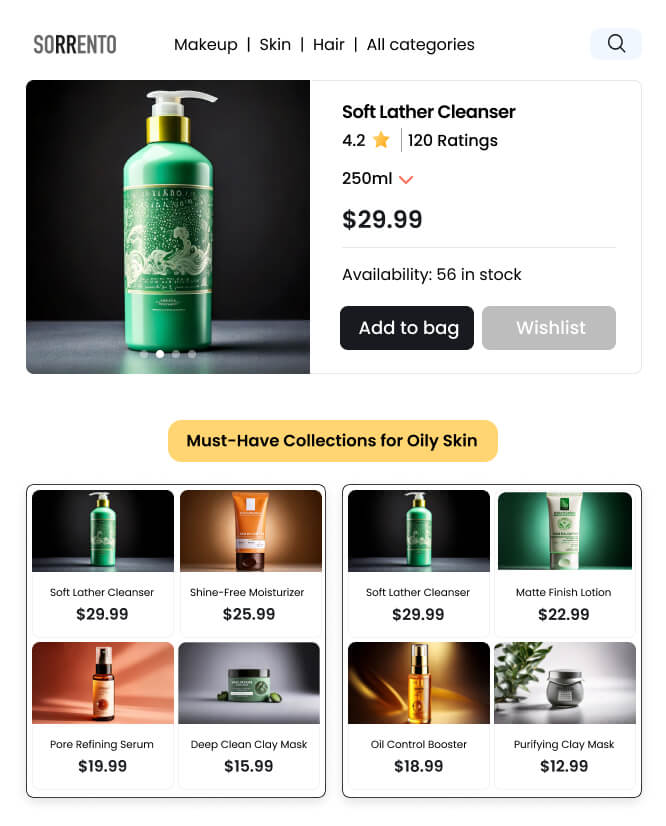Go to Hair category

coord(328,44)
